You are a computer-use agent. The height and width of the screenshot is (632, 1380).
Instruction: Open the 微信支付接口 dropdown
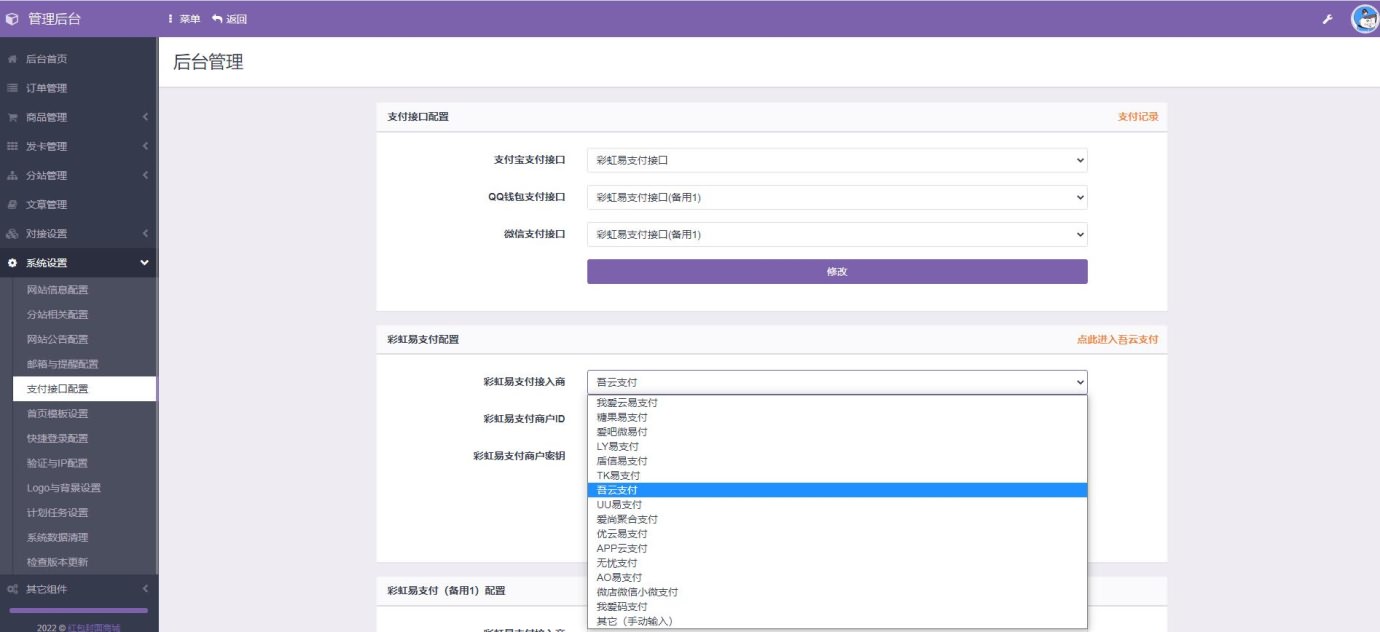837,234
